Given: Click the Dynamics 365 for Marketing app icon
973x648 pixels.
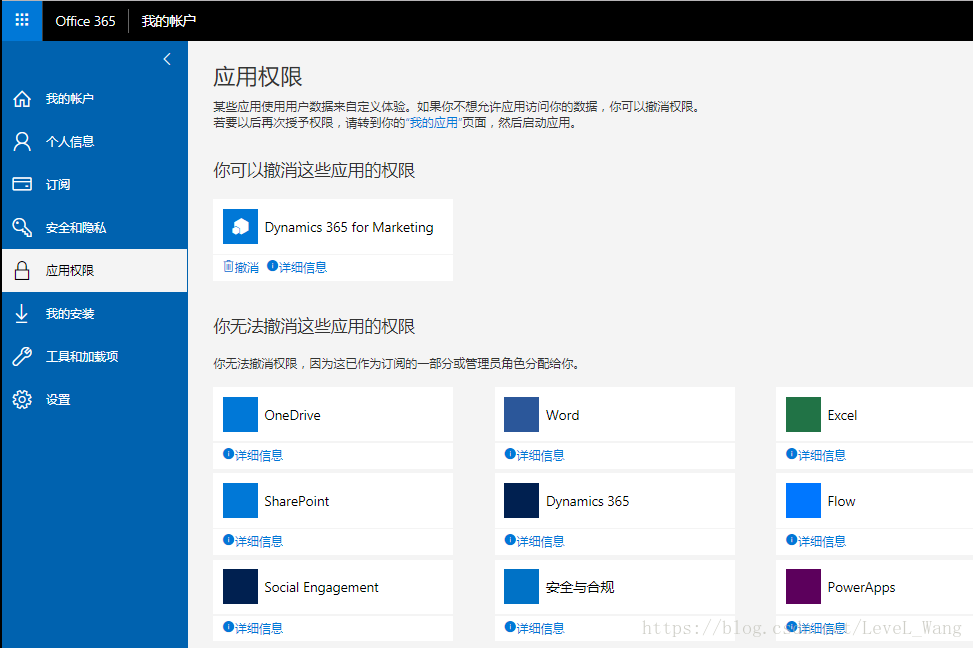Looking at the screenshot, I should [240, 227].
